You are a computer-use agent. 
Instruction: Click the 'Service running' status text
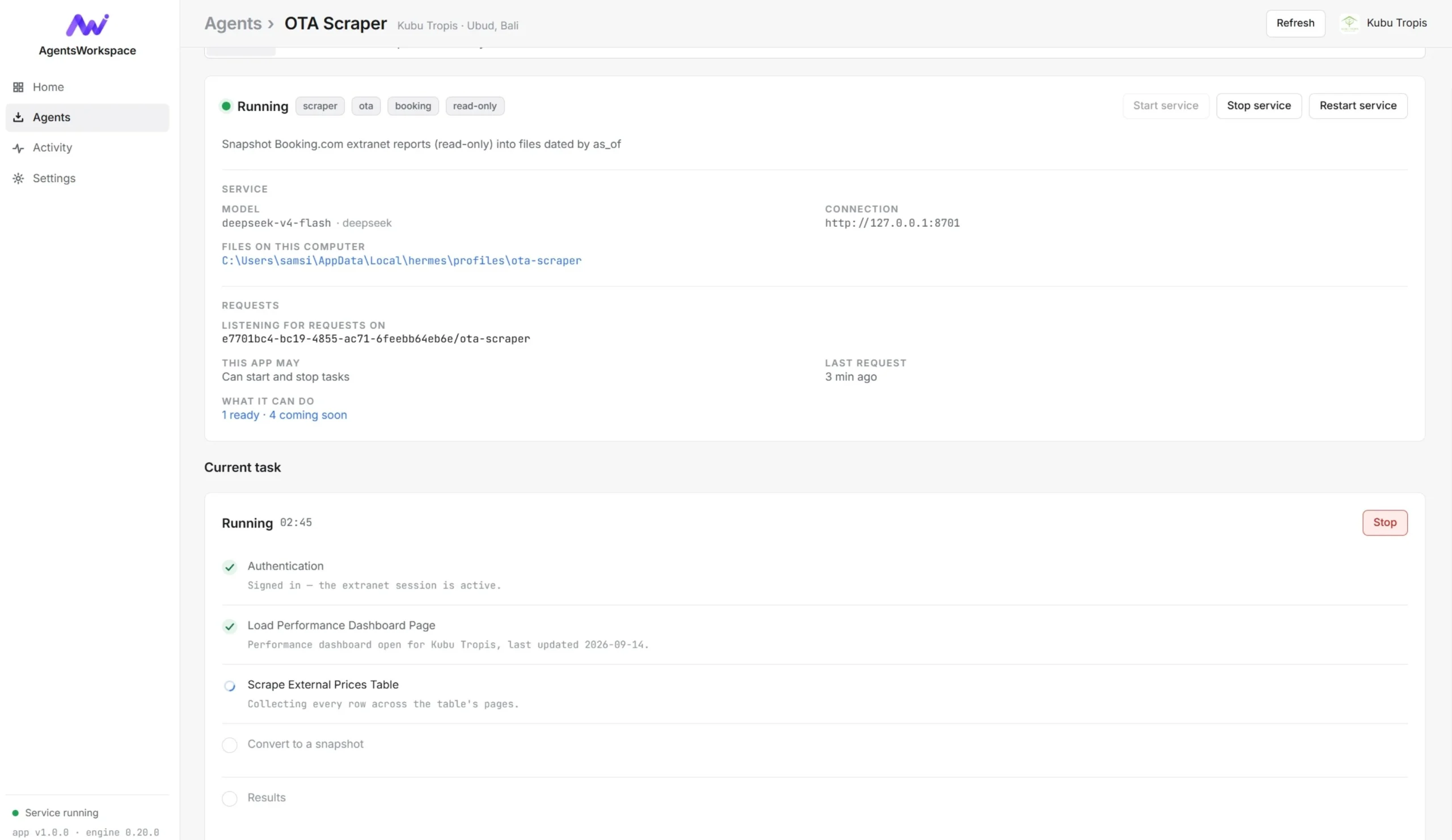(62, 813)
